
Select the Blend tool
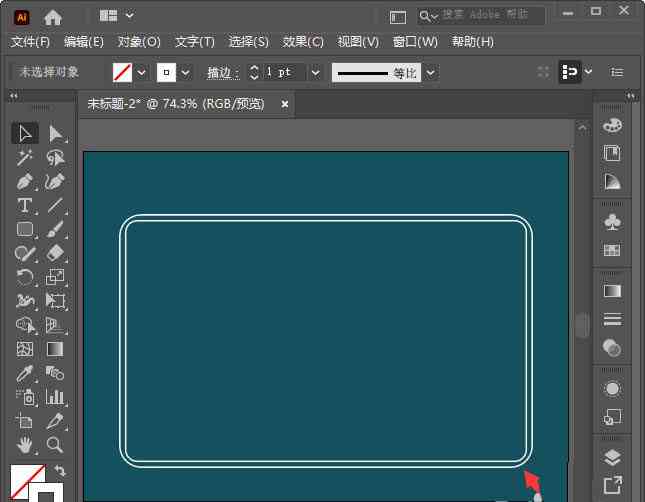pos(55,373)
